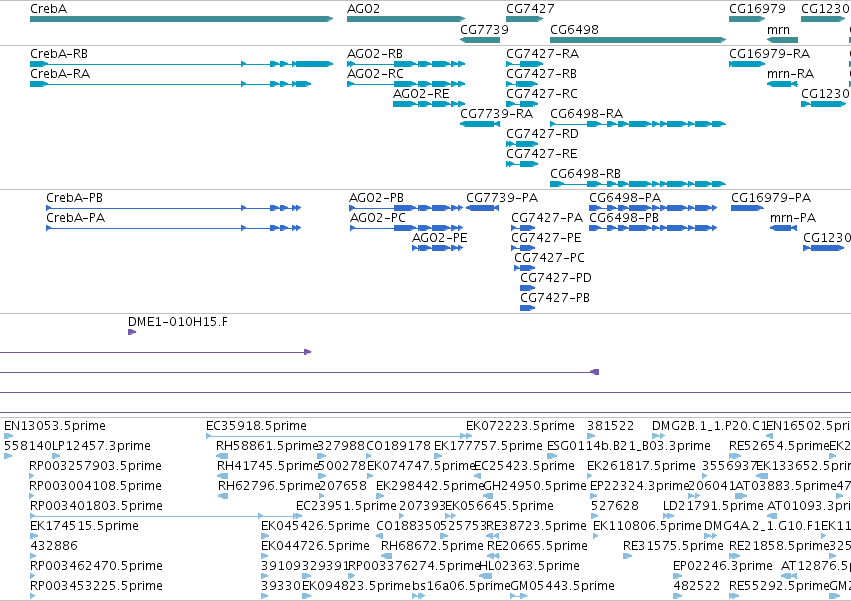Select the CrebA-PB protein feature
851x601 pixels.
click(x=174, y=208)
